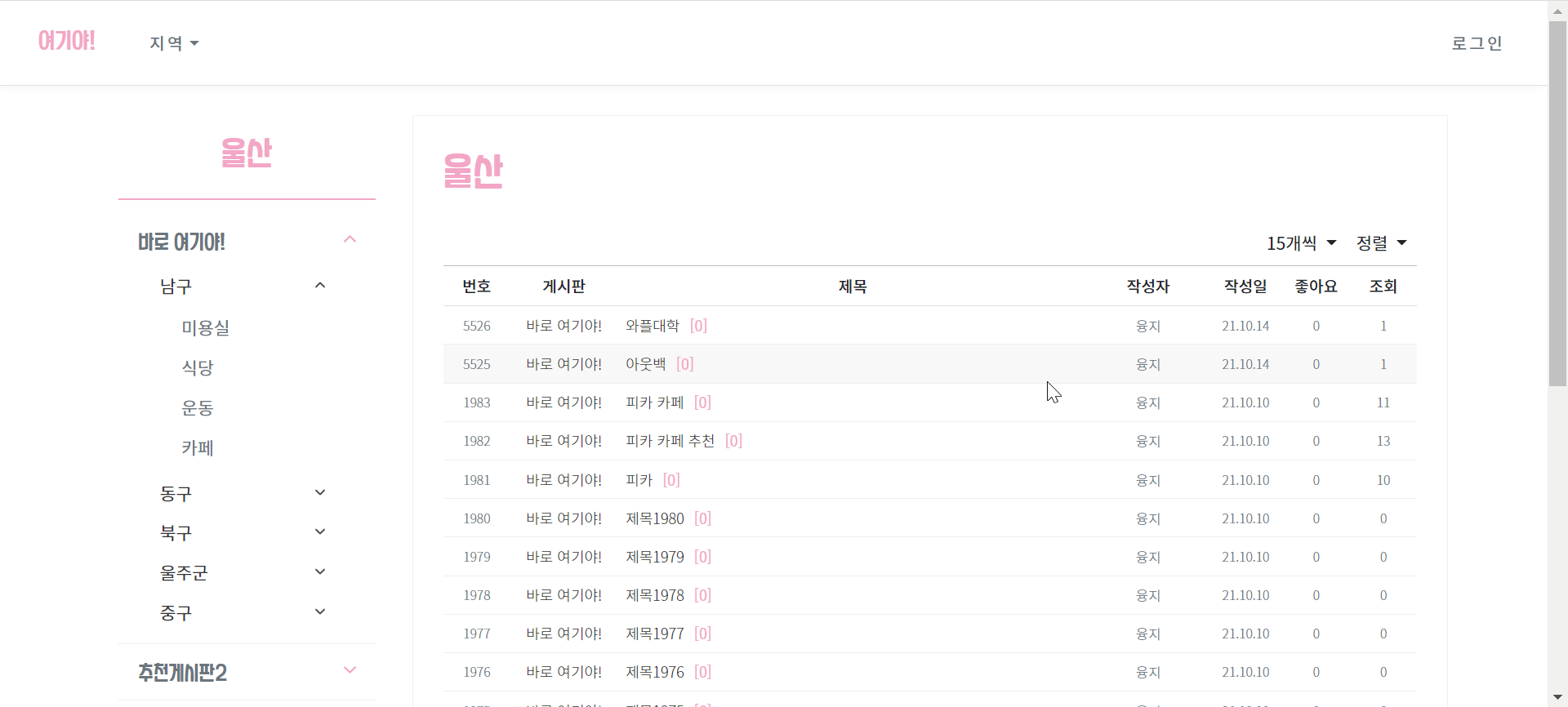Screen dimensions: 1568x707
Task: Open post number 1981 titled 피카
Action: pyautogui.click(x=639, y=480)
